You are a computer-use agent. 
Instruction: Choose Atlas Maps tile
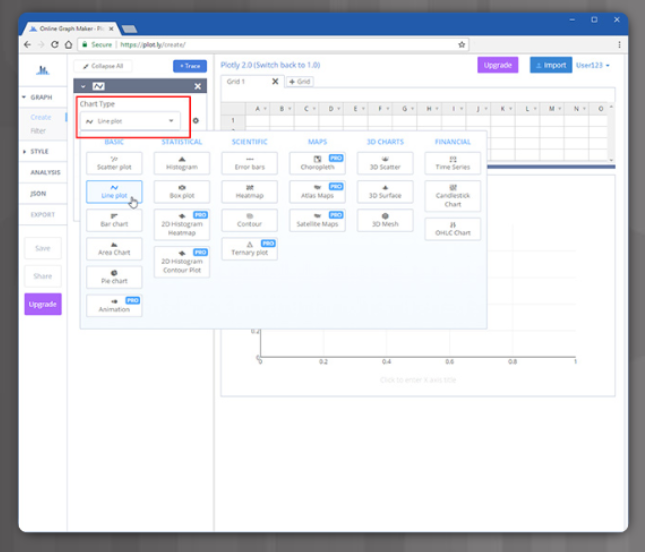(317, 192)
